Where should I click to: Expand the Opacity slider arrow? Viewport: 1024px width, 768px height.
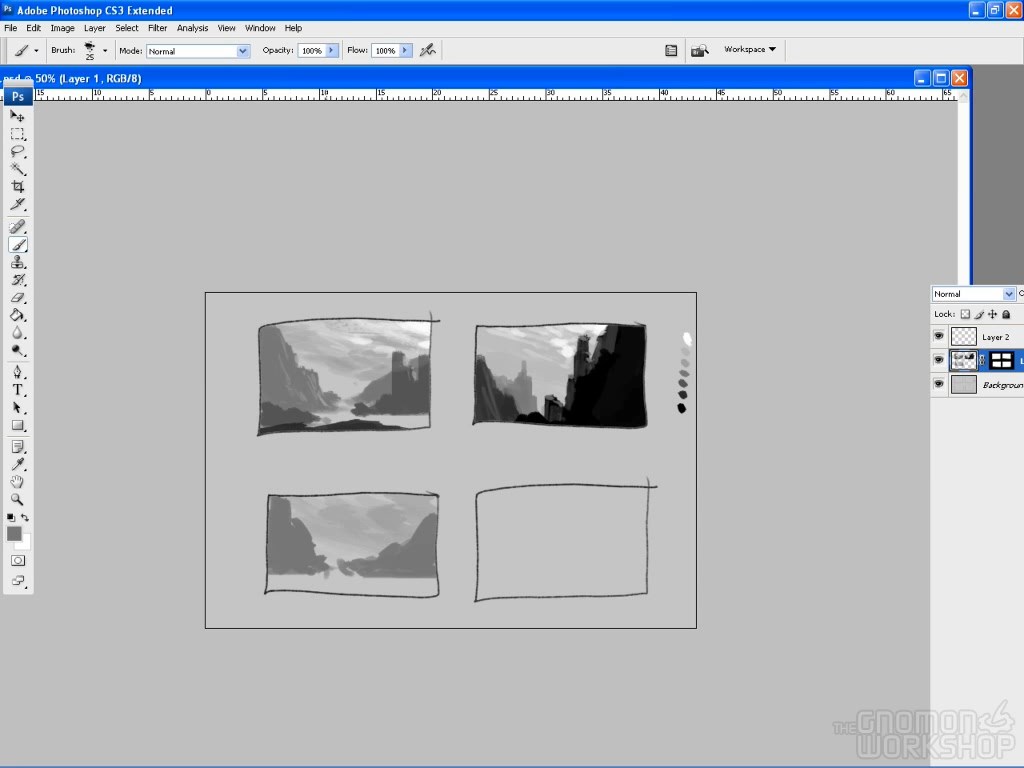click(x=332, y=50)
